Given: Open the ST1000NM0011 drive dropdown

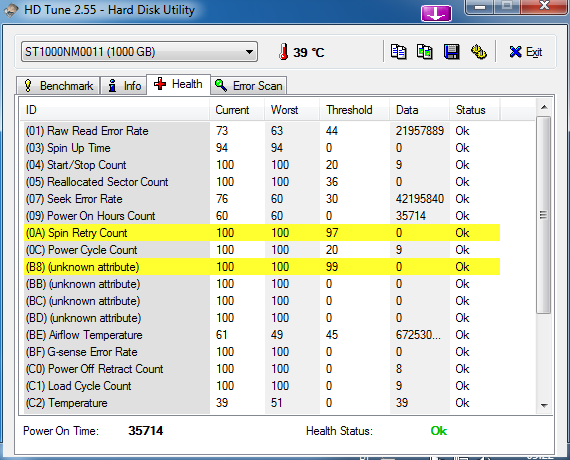Looking at the screenshot, I should [x=139, y=52].
